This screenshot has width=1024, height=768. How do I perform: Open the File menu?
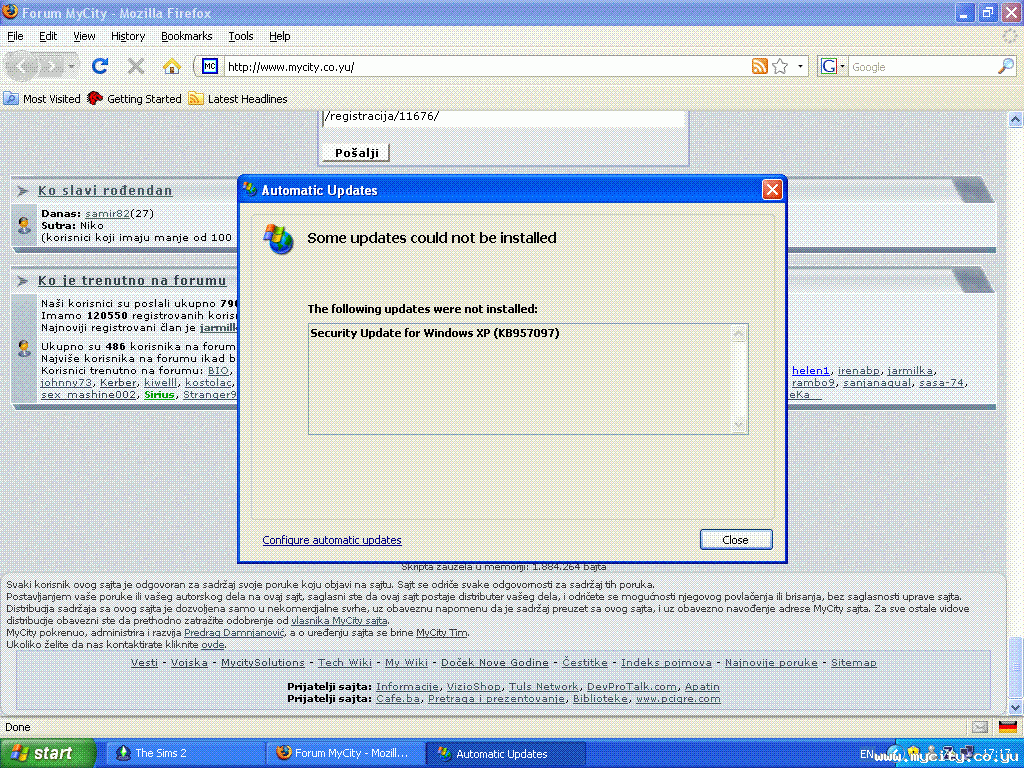pos(15,37)
